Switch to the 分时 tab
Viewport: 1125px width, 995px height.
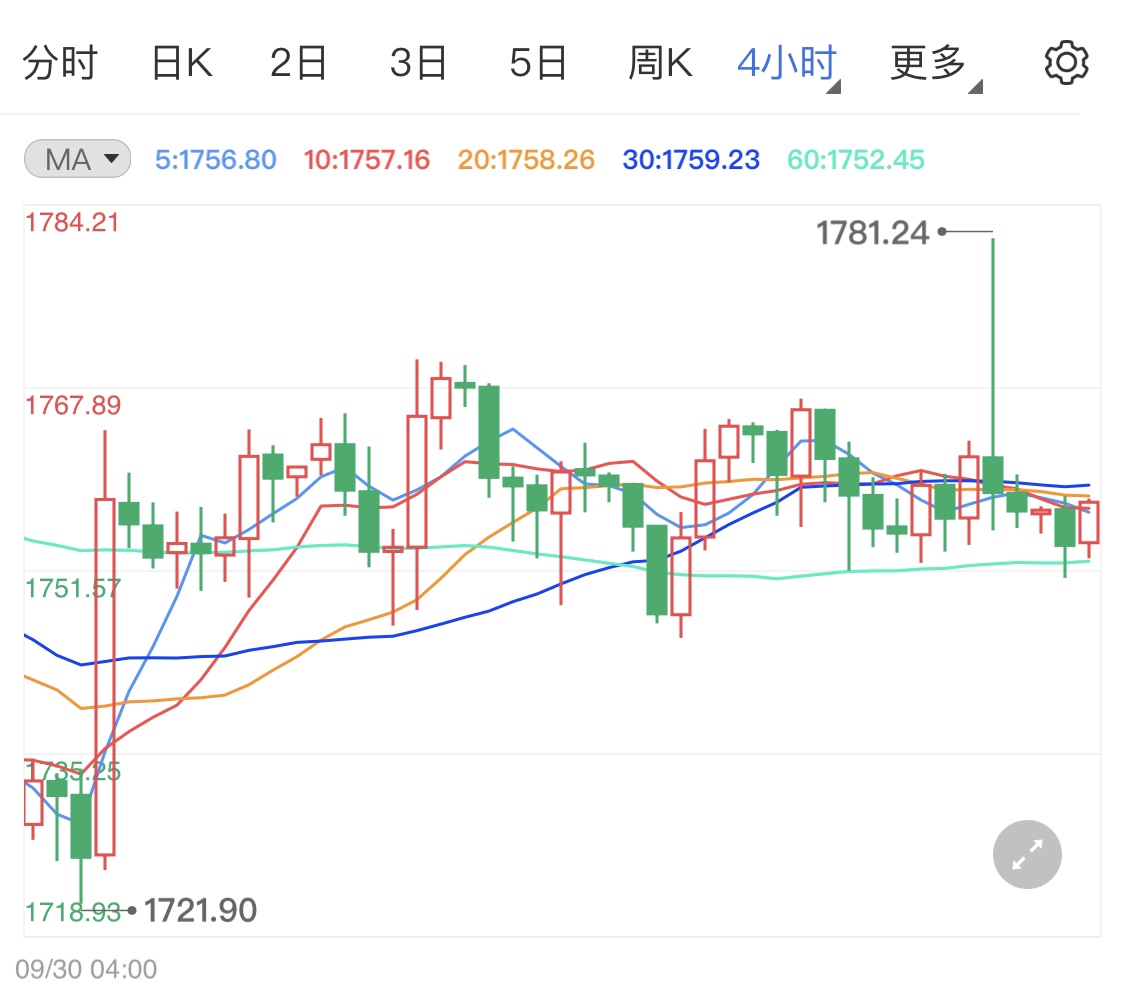(60, 62)
